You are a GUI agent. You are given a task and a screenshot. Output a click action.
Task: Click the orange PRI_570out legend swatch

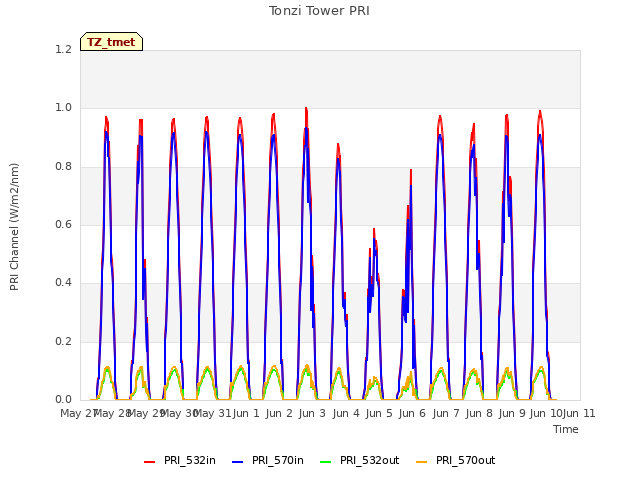[x=422, y=462]
